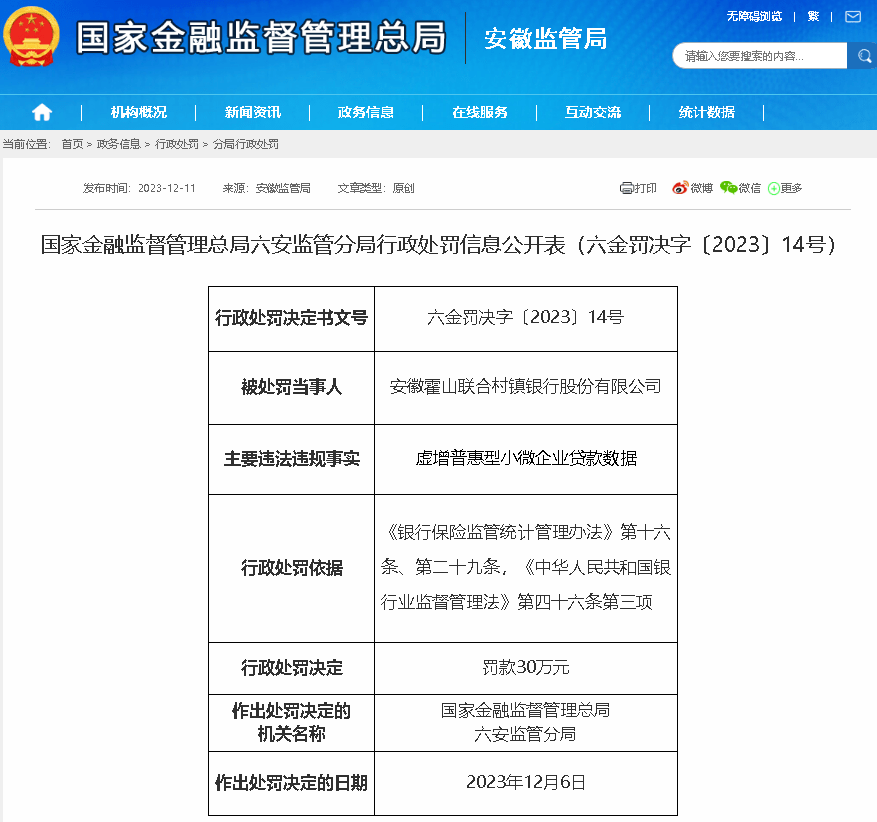The height and width of the screenshot is (822, 877).
Task: Click the 2023年12月6日 date cell
Action: point(526,782)
